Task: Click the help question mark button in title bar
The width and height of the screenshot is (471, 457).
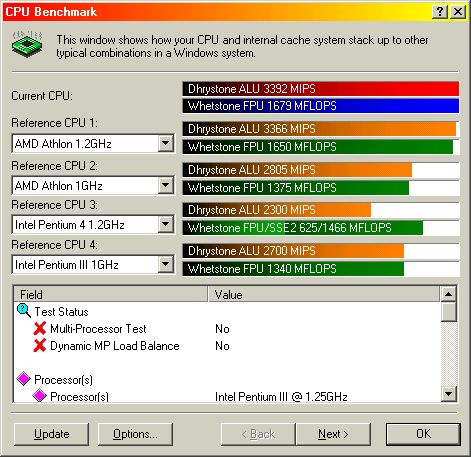Action: click(440, 12)
